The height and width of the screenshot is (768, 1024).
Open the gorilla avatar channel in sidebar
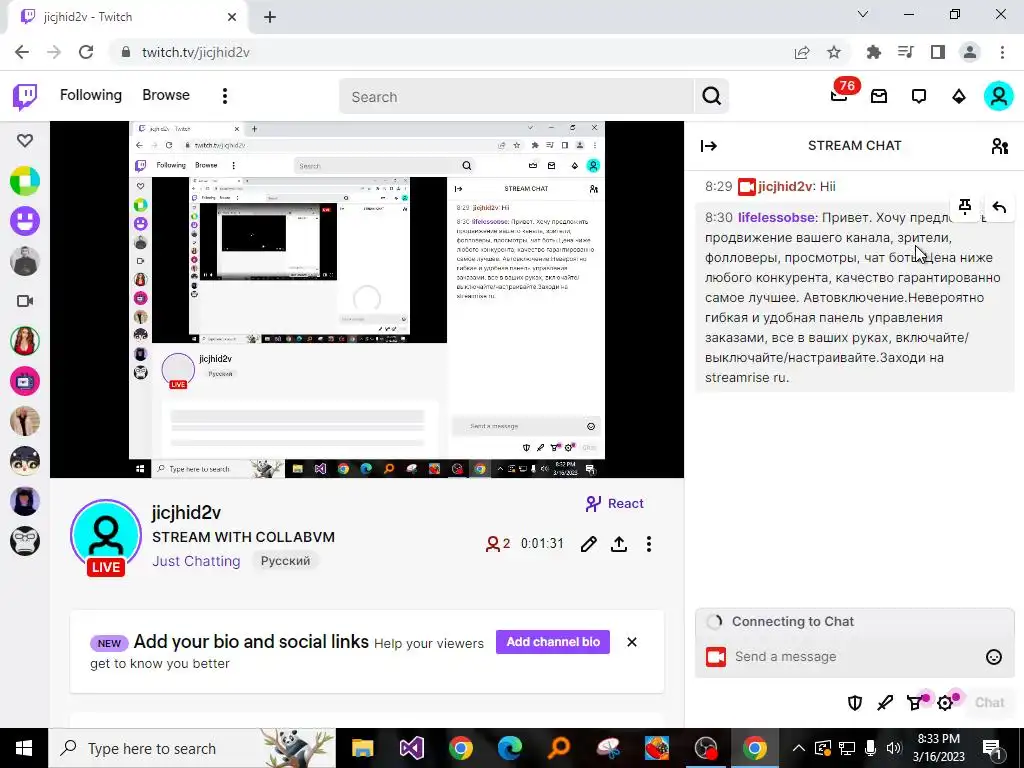25,541
